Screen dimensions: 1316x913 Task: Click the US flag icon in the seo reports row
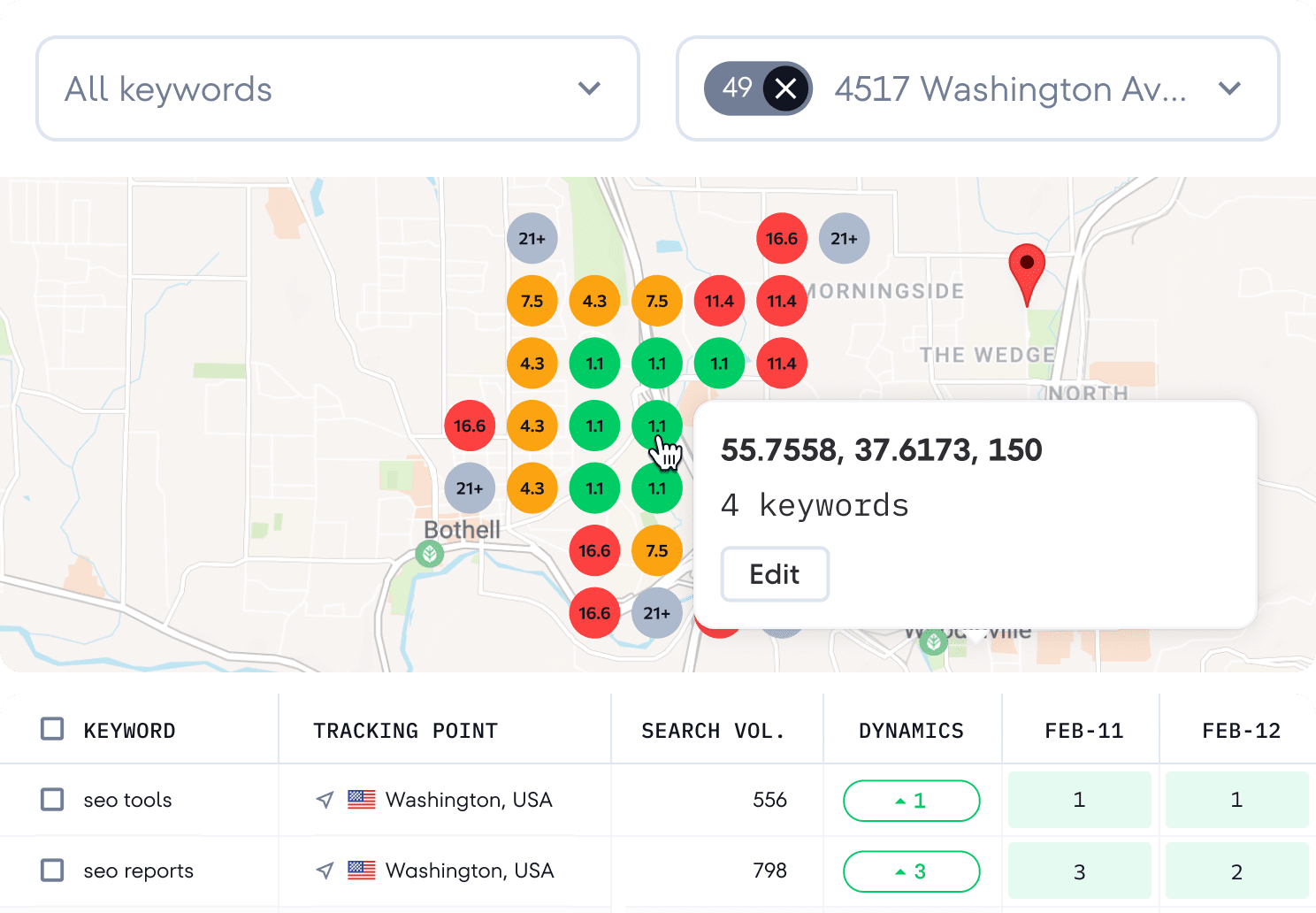361,871
